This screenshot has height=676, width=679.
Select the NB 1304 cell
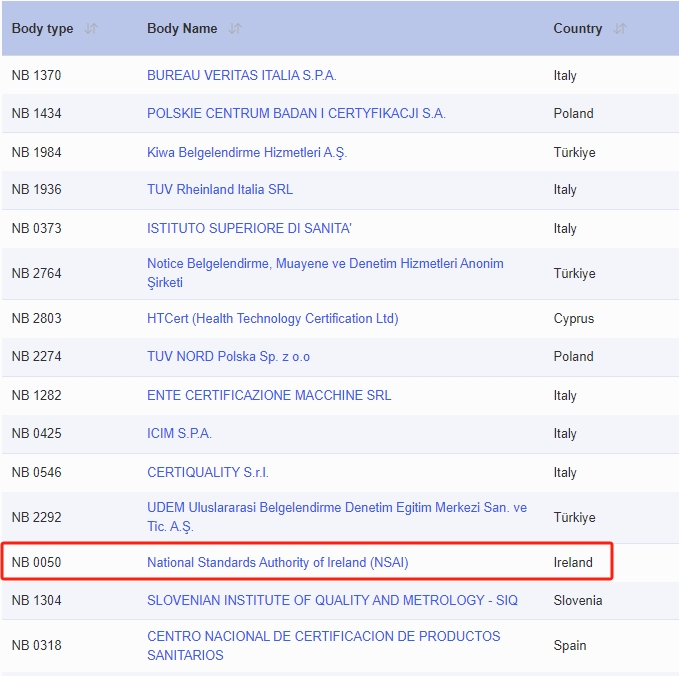point(36,600)
